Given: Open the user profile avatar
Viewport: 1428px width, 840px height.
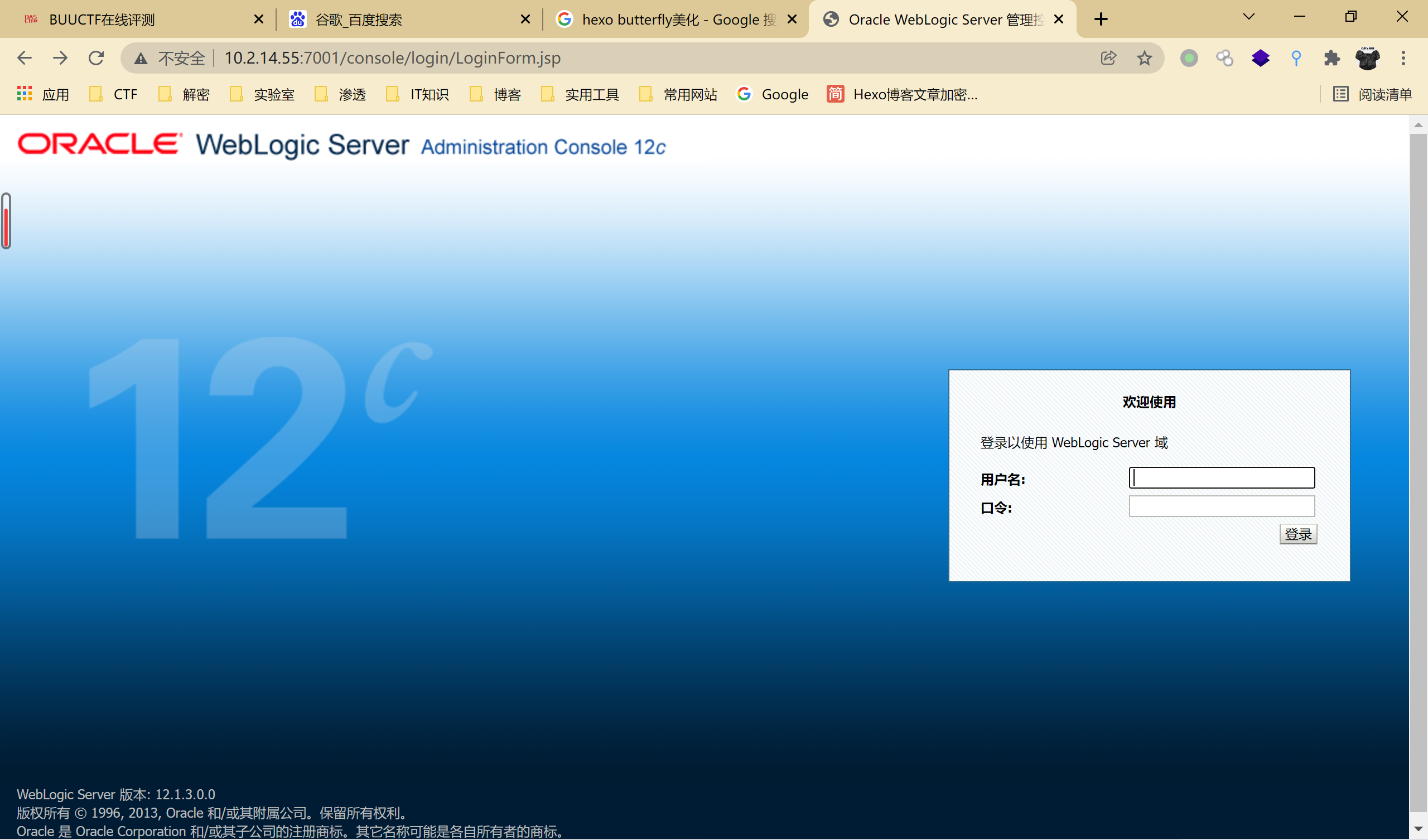Looking at the screenshot, I should pos(1367,58).
